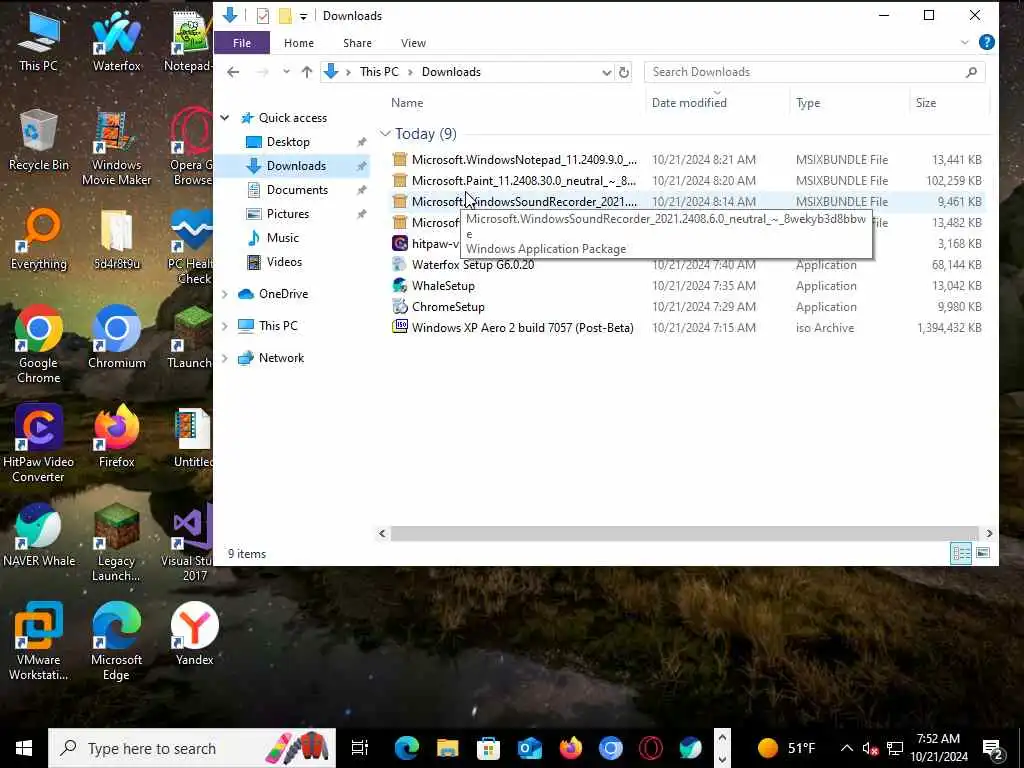Switch to details view icon in status bar

tap(961, 553)
